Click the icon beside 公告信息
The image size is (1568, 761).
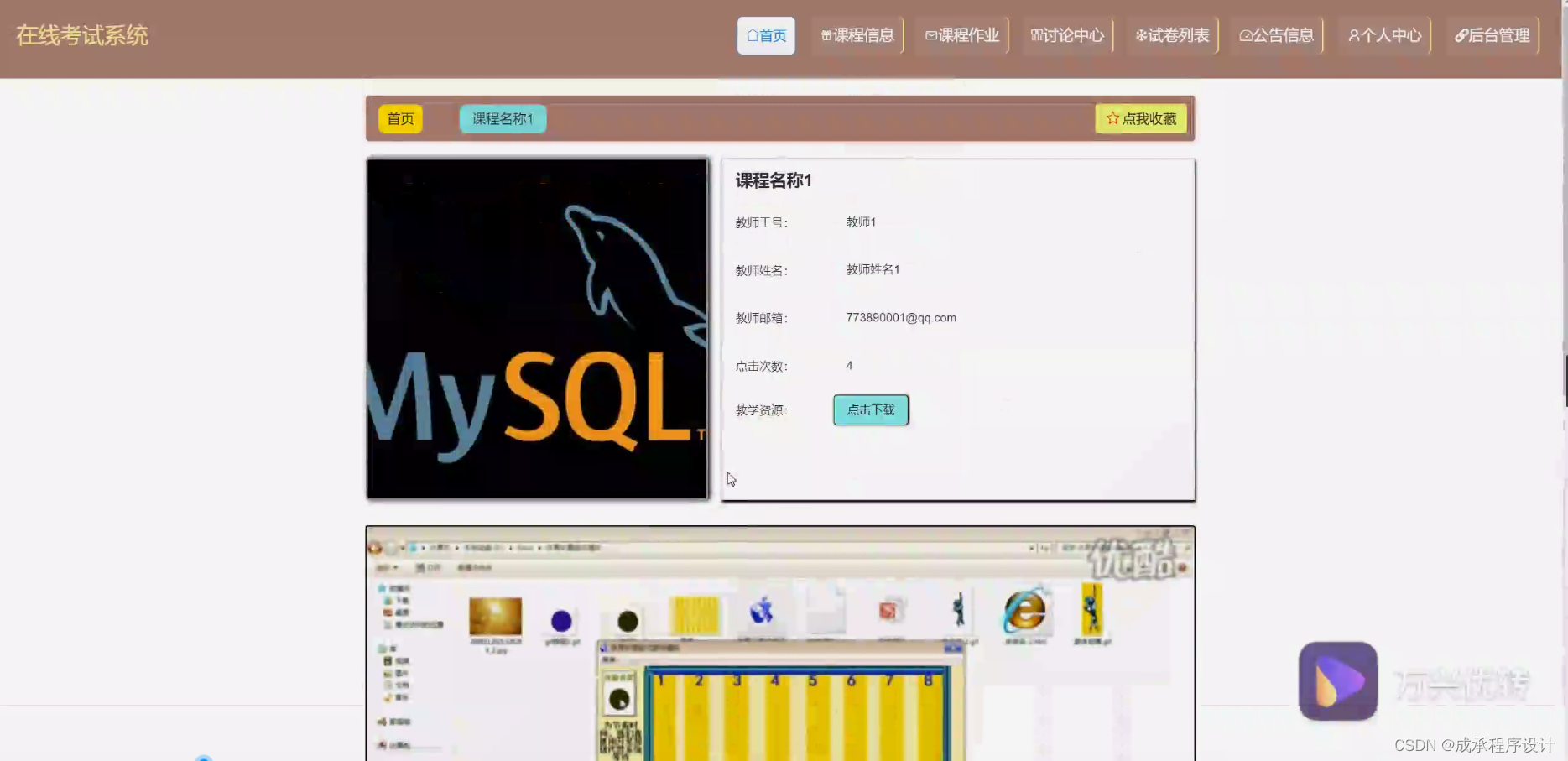[x=1246, y=35]
